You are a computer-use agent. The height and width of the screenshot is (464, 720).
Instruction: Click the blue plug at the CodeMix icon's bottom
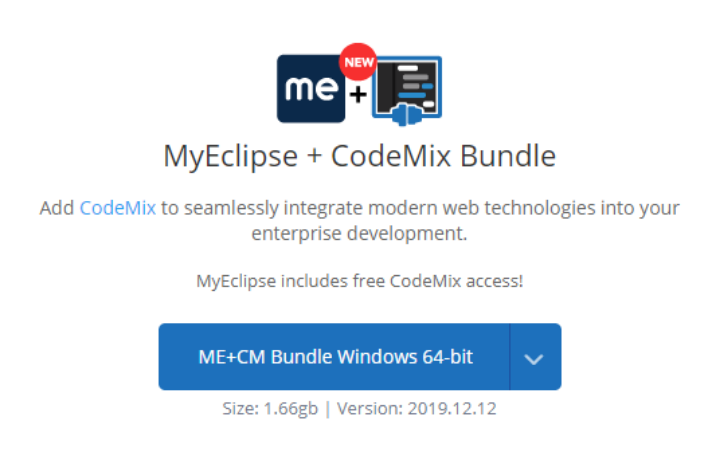[x=407, y=115]
